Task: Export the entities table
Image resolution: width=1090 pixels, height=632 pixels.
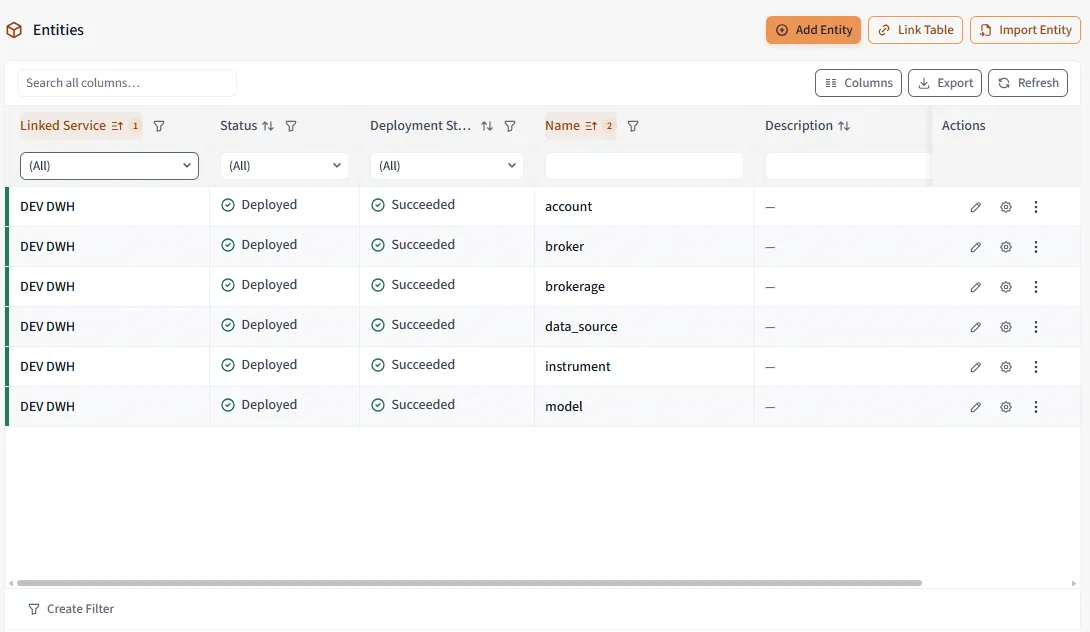Action: [945, 83]
